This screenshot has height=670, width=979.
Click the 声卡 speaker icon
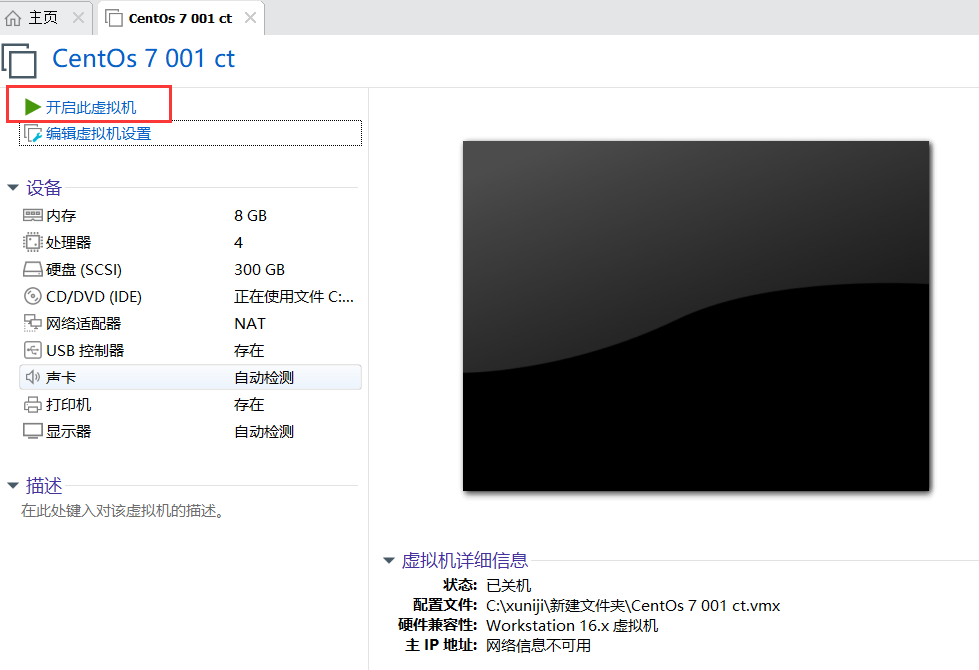point(32,377)
